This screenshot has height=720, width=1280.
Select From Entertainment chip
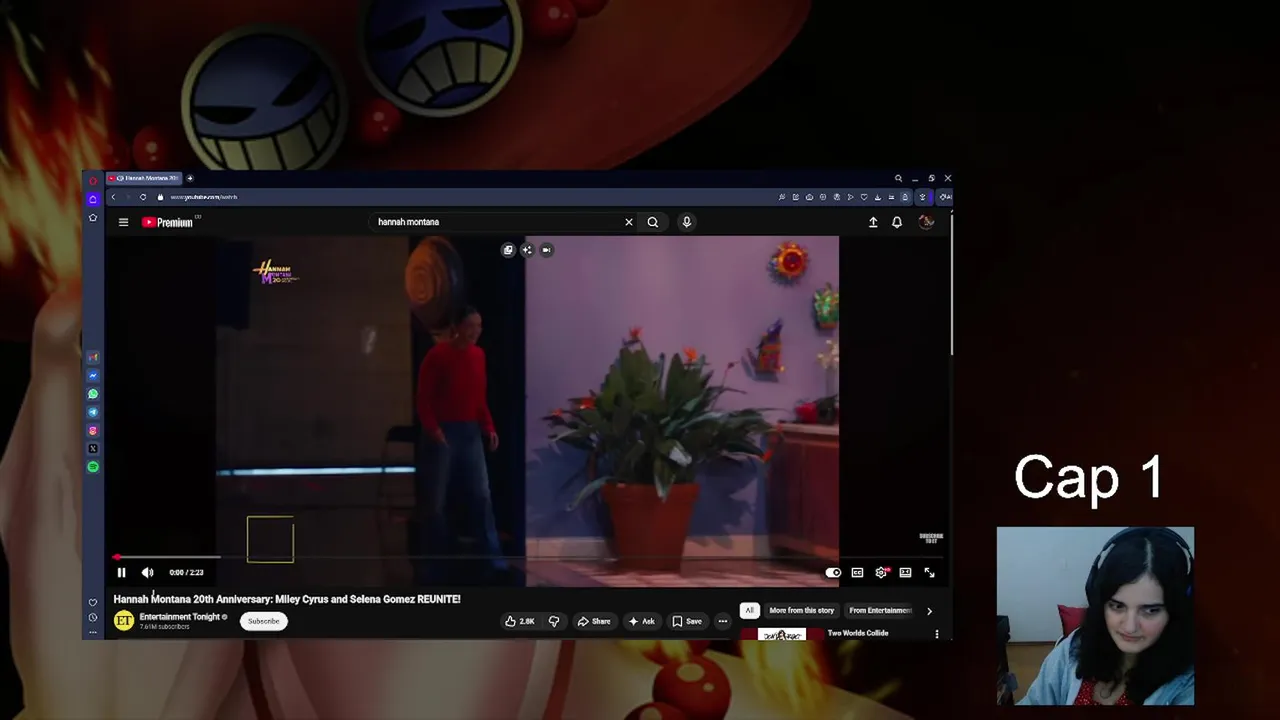click(880, 610)
